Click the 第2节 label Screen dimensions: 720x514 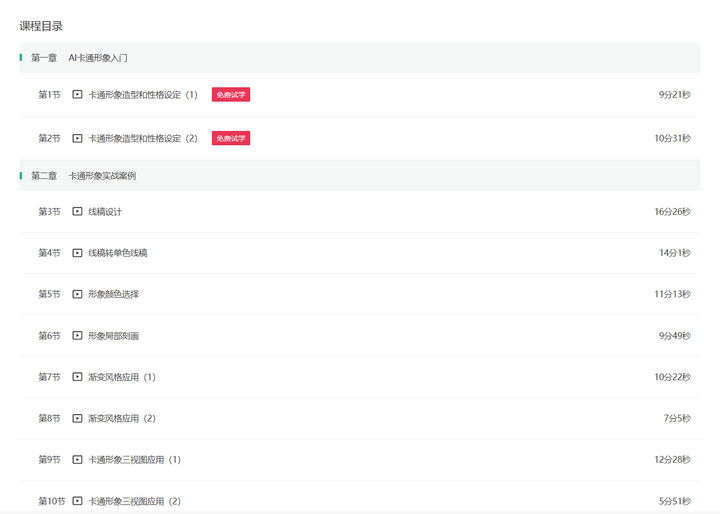click(x=49, y=138)
